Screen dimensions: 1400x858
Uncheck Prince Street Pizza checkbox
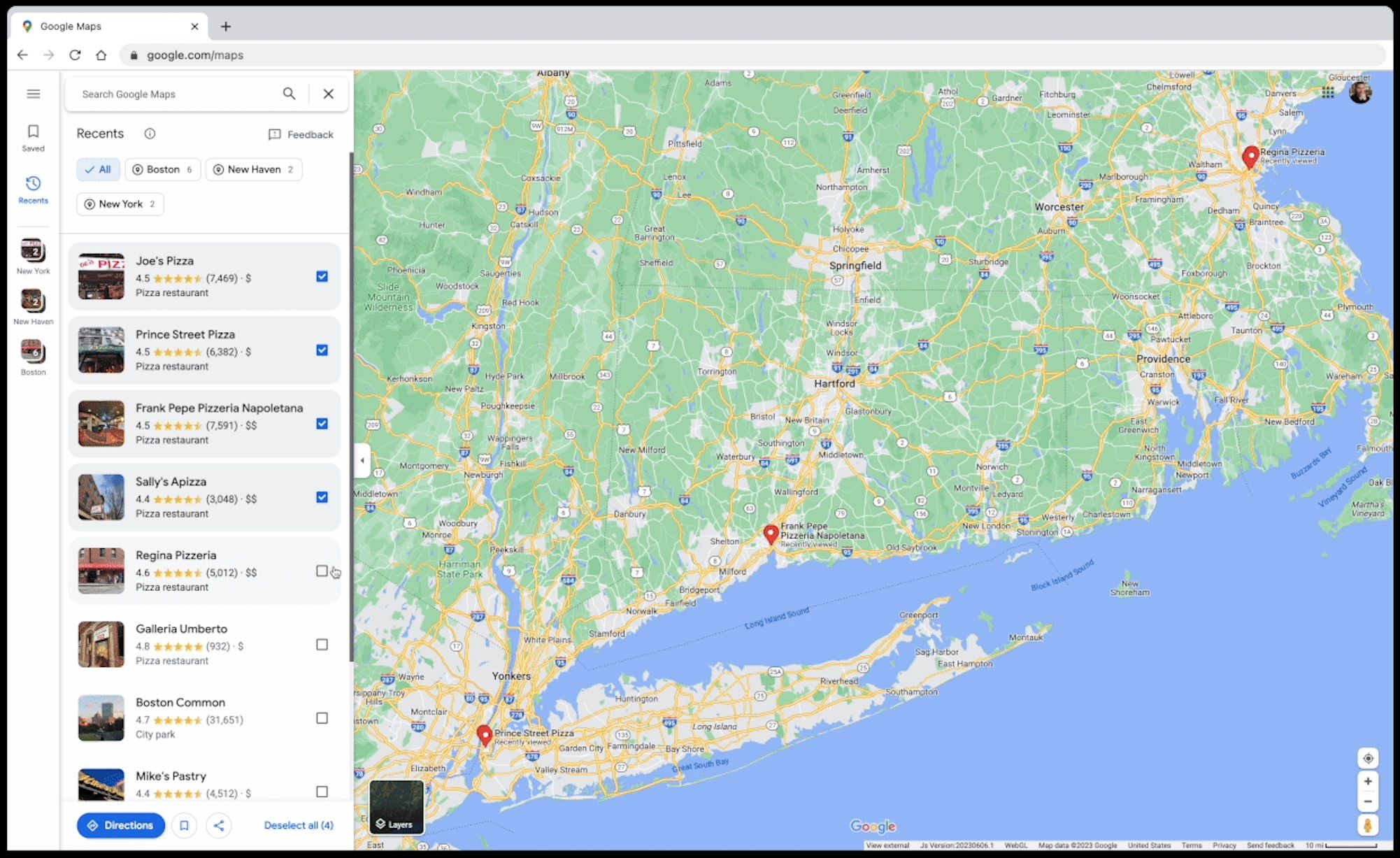(x=322, y=350)
